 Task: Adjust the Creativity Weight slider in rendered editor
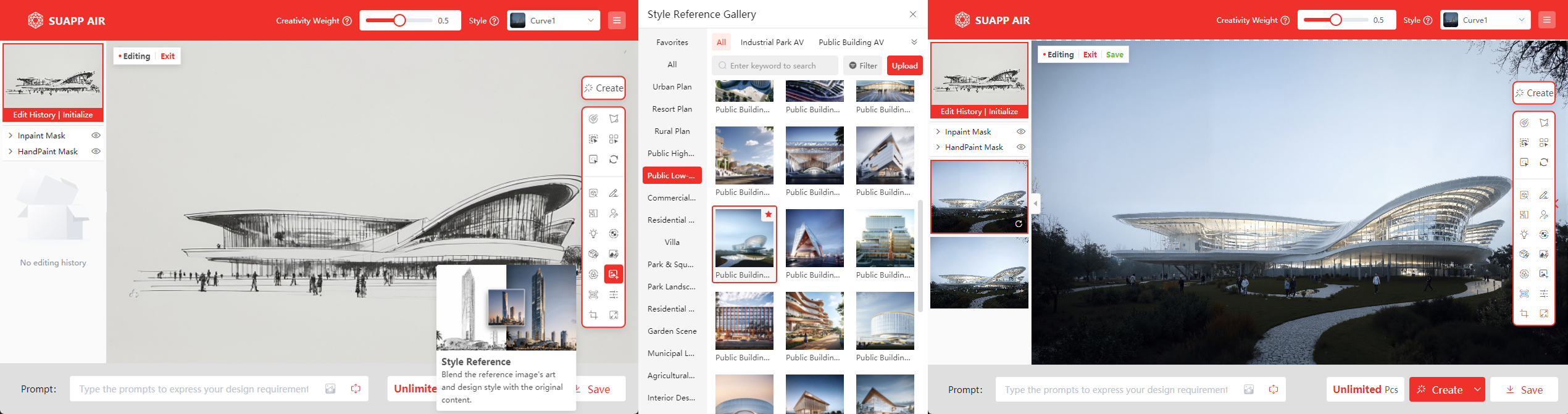1335,20
